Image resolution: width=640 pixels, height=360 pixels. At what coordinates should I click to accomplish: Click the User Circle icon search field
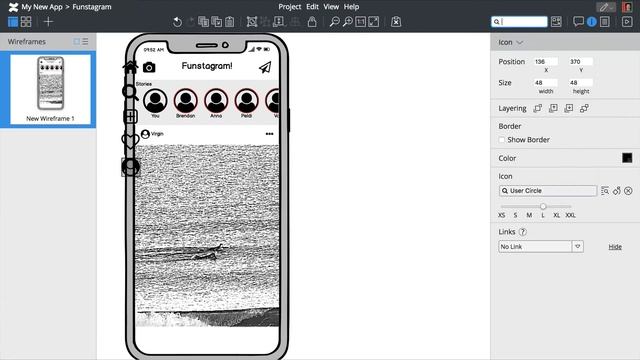[x=548, y=191]
